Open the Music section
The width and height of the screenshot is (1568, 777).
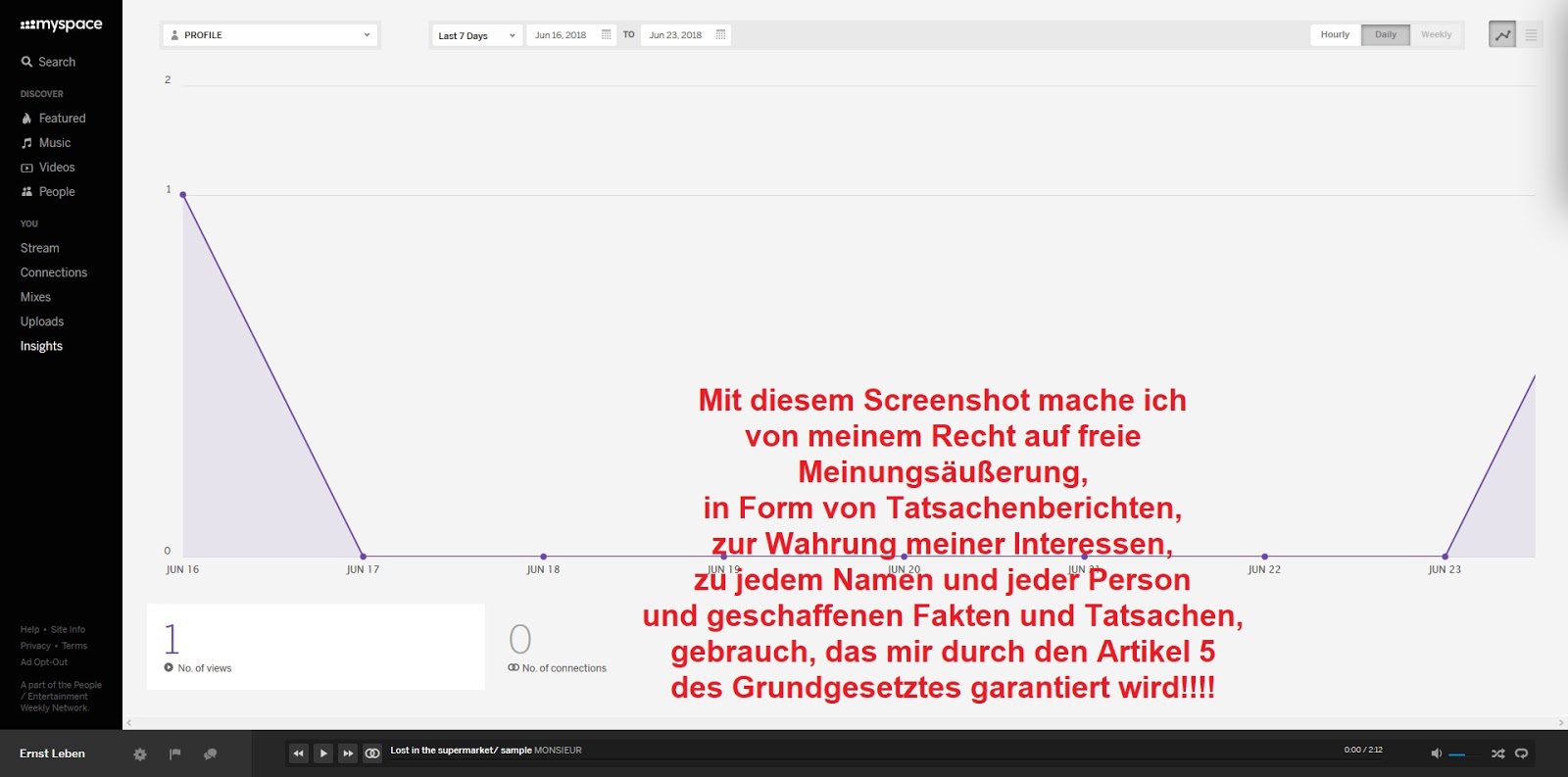[x=55, y=143]
